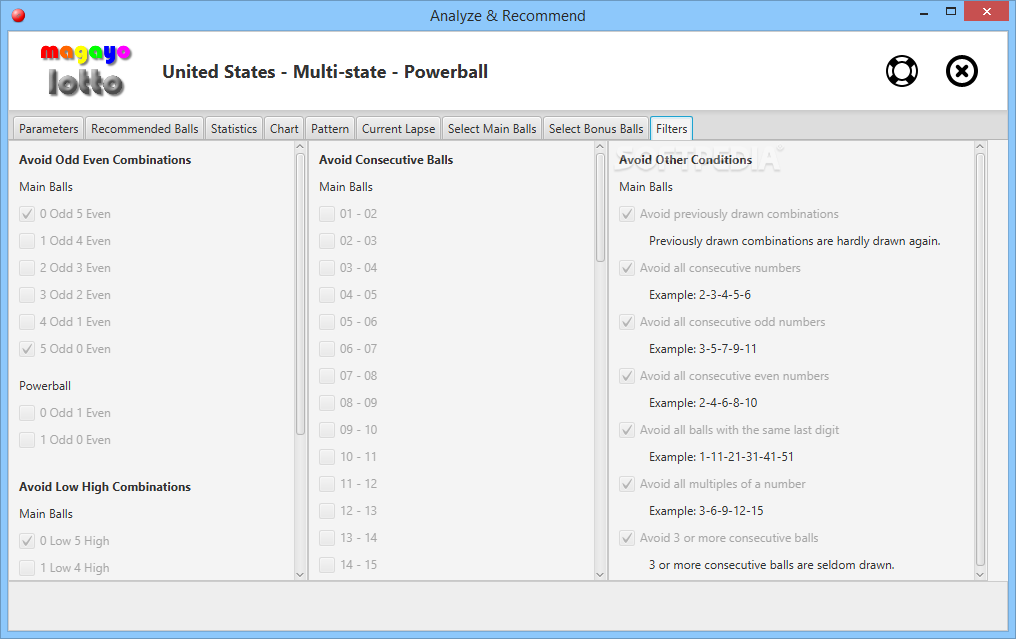
Task: Go to the Chart tab
Action: click(284, 128)
